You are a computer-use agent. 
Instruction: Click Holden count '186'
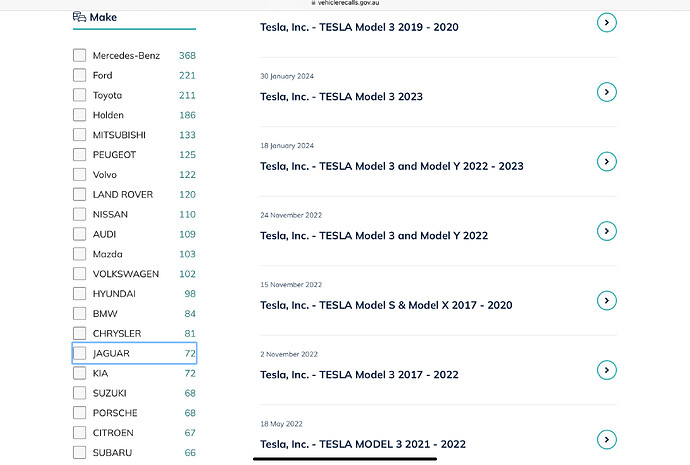coord(187,115)
